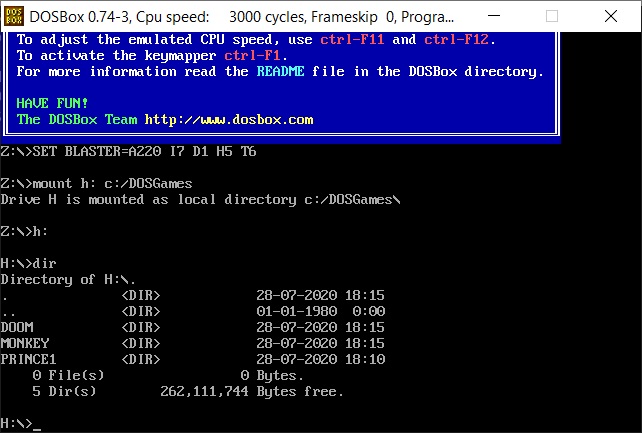This screenshot has width=642, height=433.
Task: Click the 01-01-1980 date entry
Action: point(296,311)
